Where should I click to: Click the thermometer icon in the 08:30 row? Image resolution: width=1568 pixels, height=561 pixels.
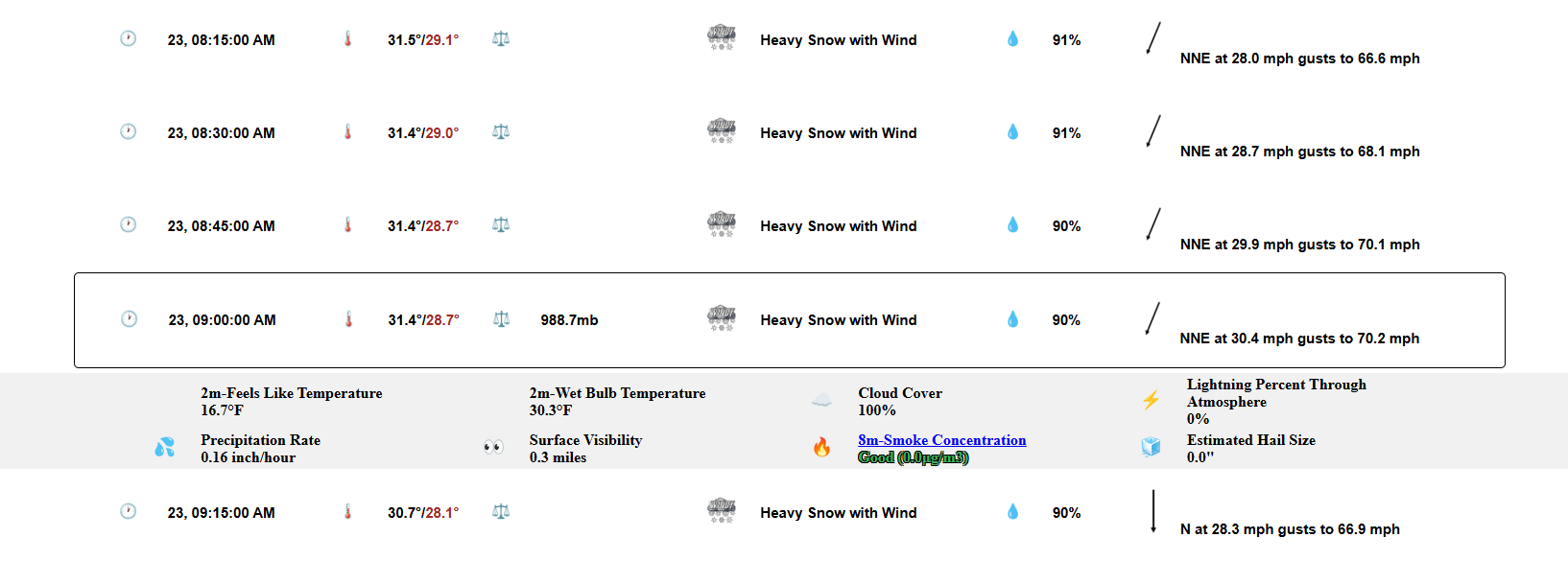348,131
